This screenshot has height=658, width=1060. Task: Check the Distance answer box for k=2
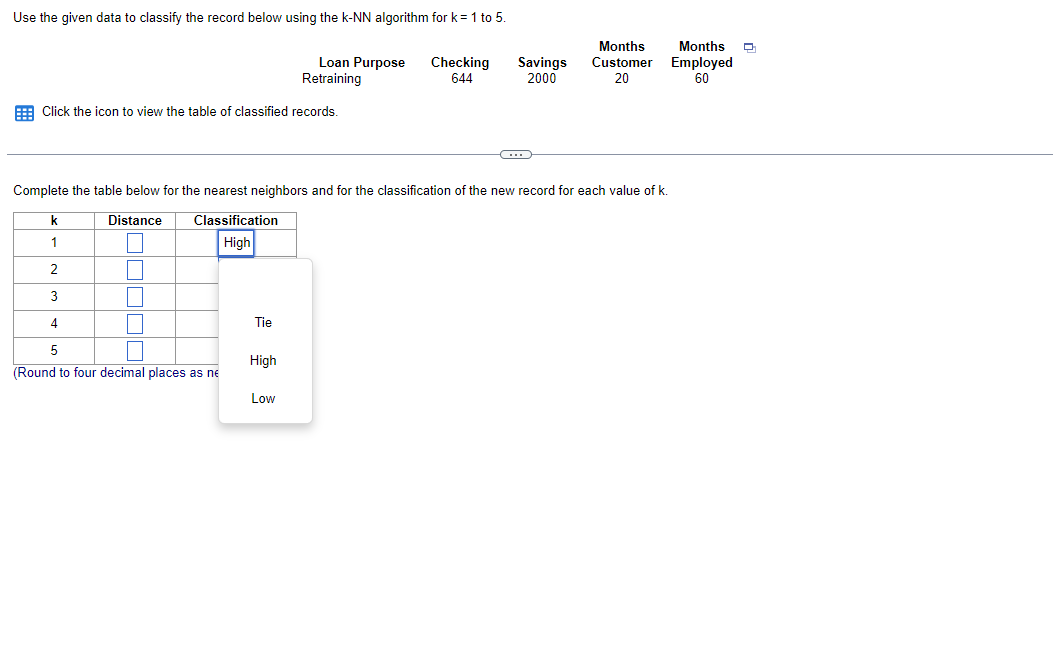click(x=134, y=269)
